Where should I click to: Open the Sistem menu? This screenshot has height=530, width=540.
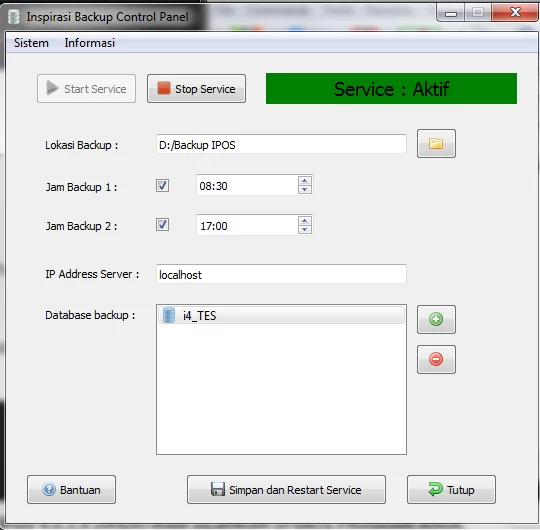point(31,43)
